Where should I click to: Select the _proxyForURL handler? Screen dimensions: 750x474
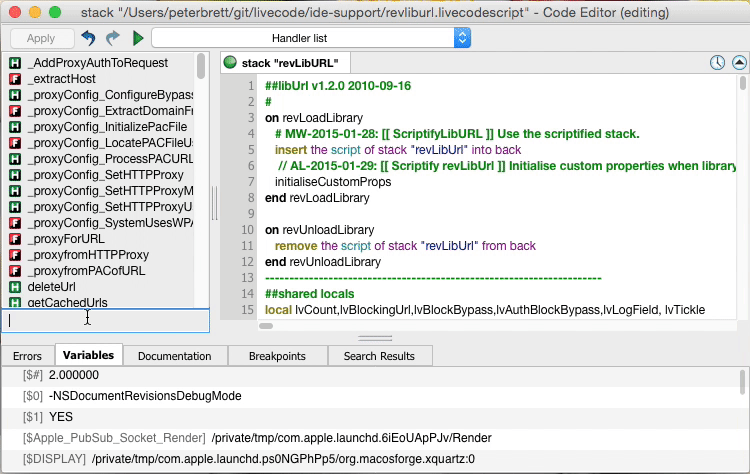(x=65, y=238)
